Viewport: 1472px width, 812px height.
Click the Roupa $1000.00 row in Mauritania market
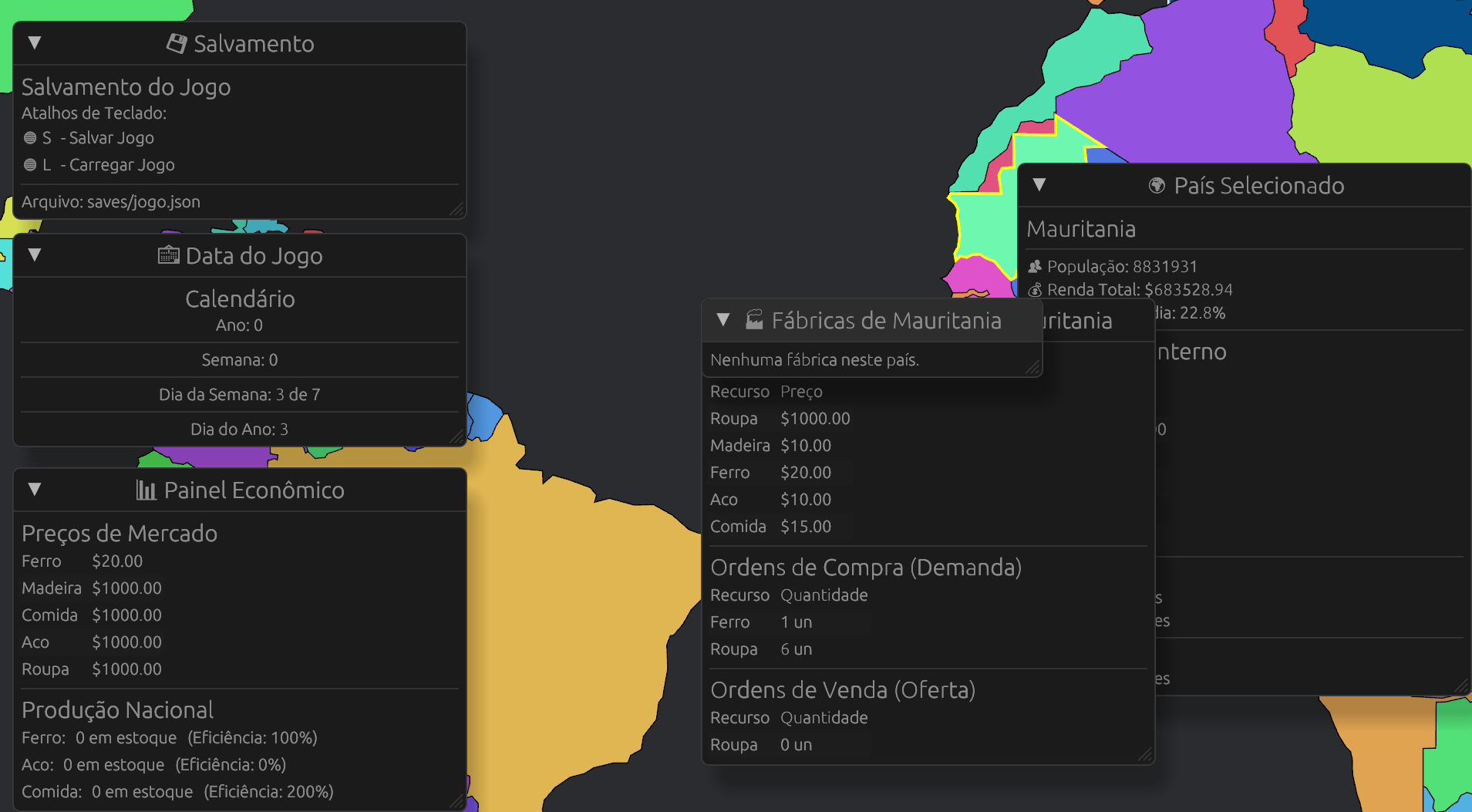[x=780, y=419]
